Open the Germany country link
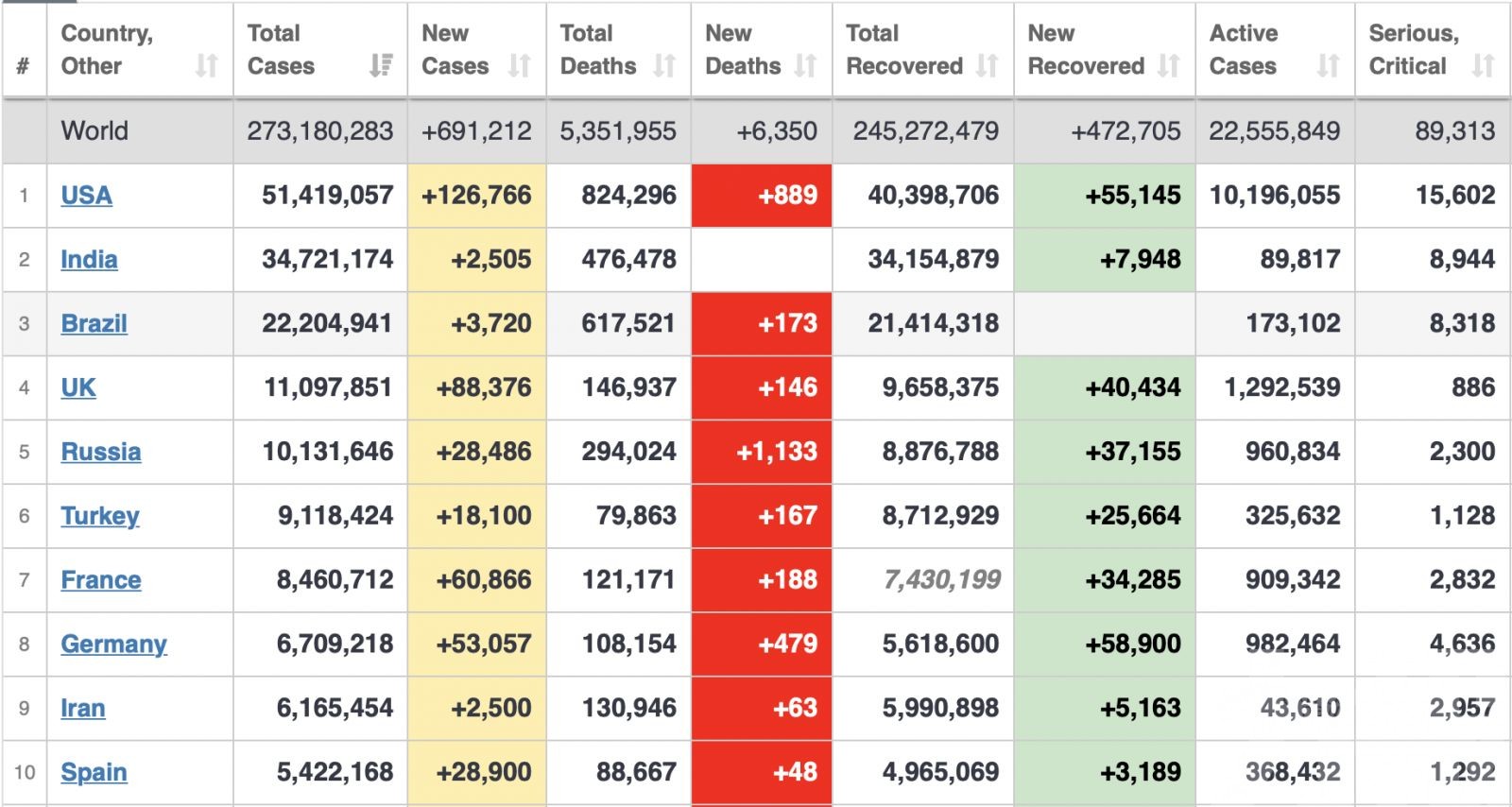 click(x=113, y=644)
